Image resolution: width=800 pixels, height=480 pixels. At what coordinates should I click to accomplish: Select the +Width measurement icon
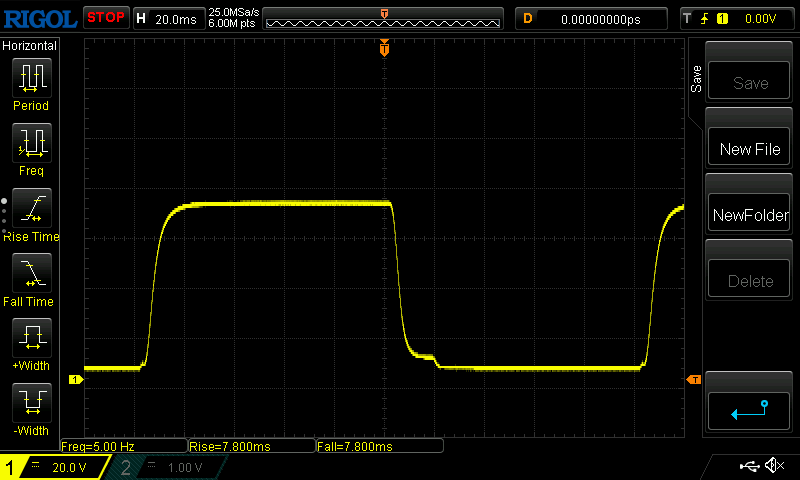pyautogui.click(x=31, y=339)
